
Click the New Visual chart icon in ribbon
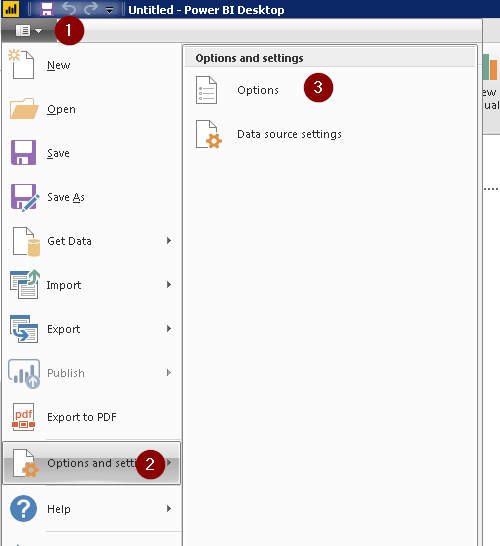490,68
